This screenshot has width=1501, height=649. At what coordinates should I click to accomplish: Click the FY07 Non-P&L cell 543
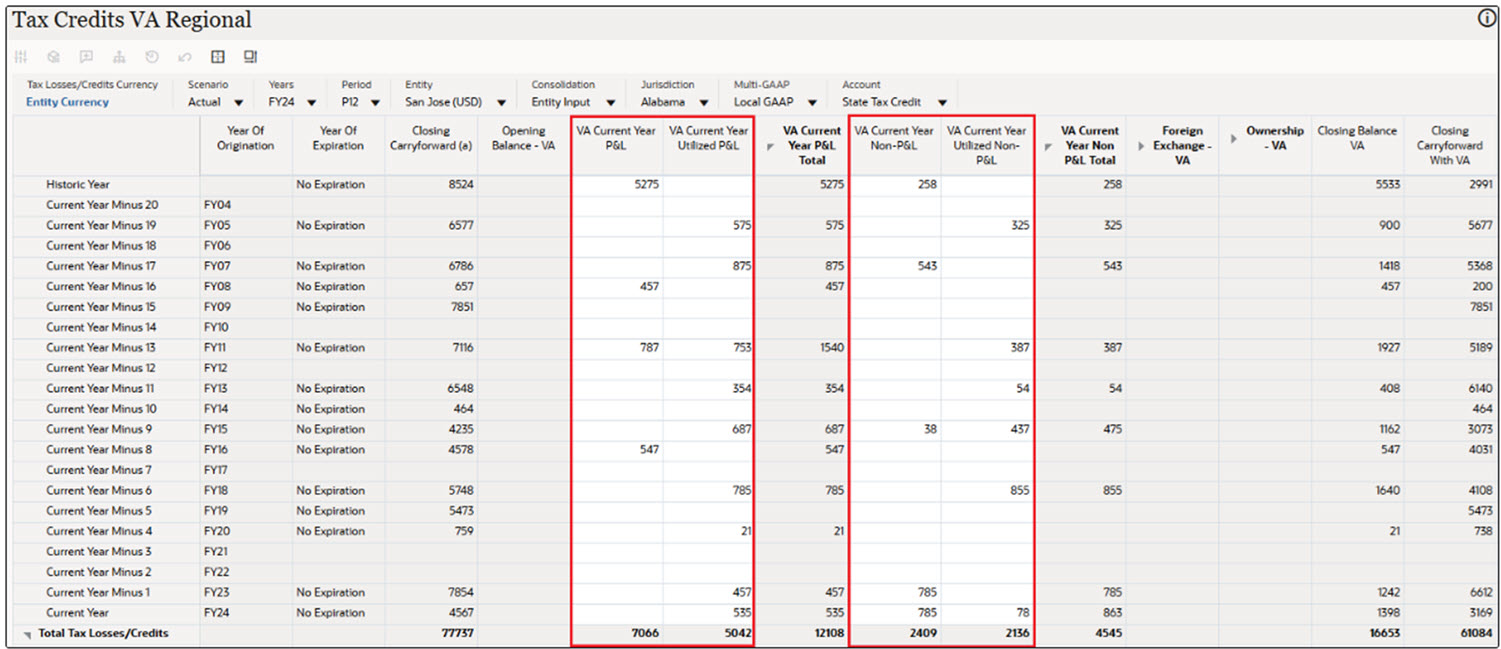click(894, 266)
